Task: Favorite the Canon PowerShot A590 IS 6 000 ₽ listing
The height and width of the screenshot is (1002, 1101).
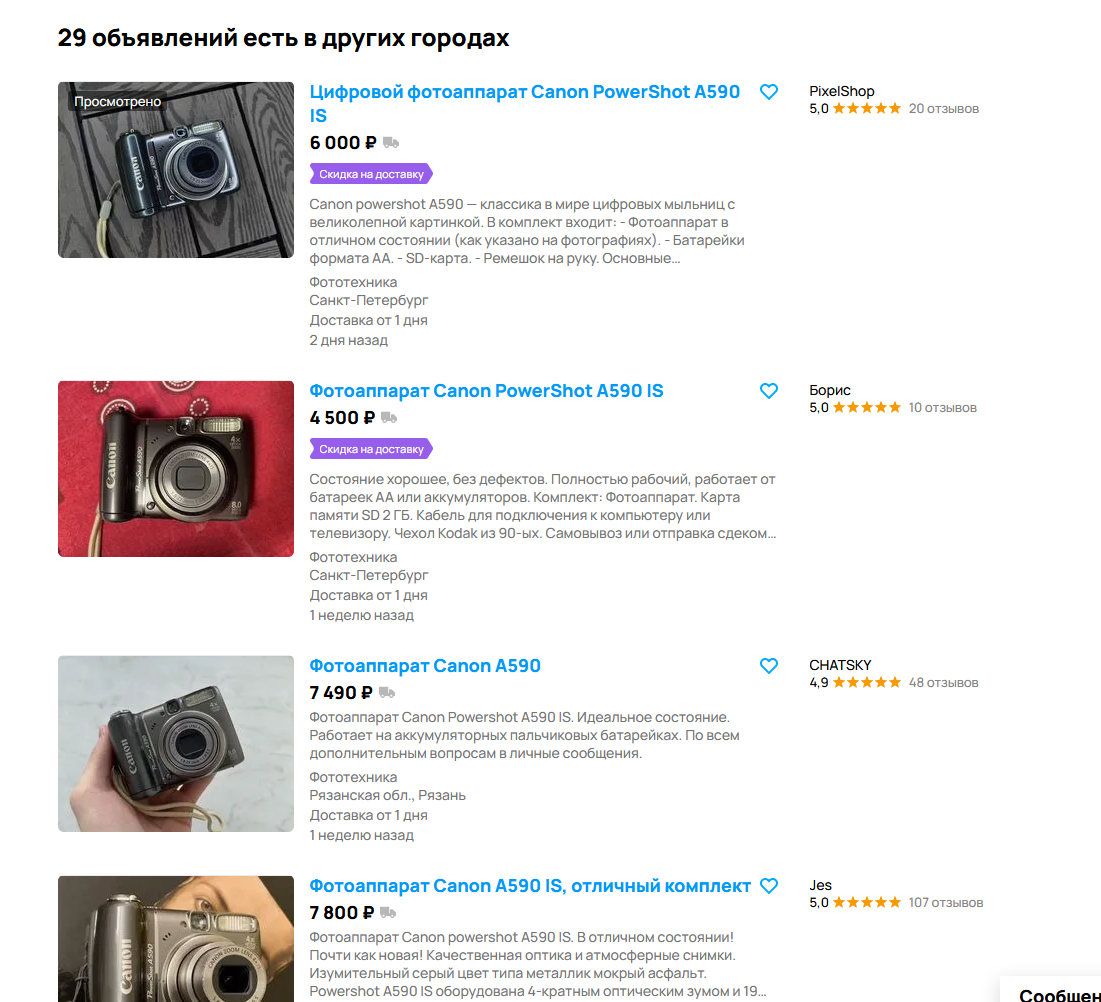Action: coord(769,92)
